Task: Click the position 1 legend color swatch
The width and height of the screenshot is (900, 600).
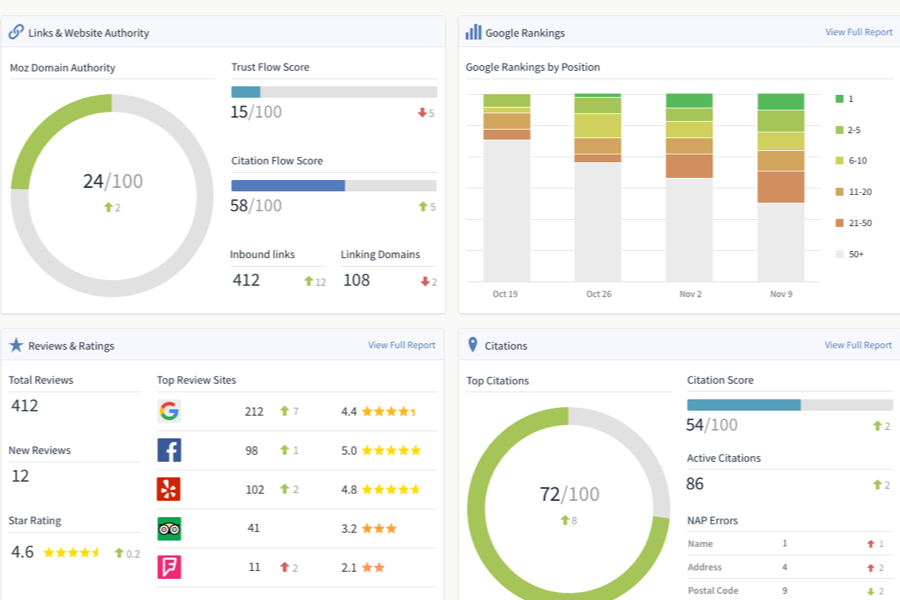Action: (839, 99)
